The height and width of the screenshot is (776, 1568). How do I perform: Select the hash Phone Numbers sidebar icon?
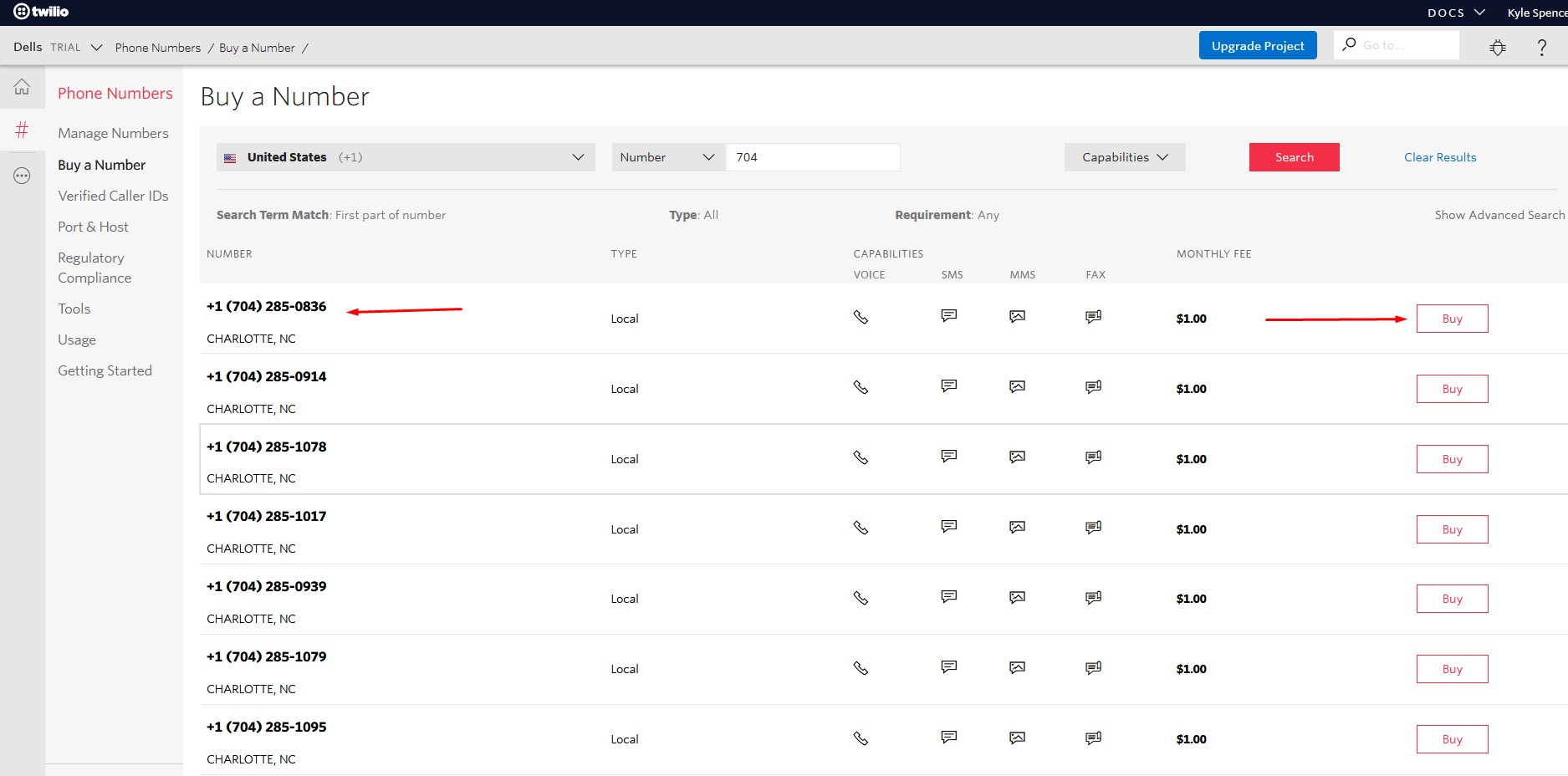pos(22,130)
